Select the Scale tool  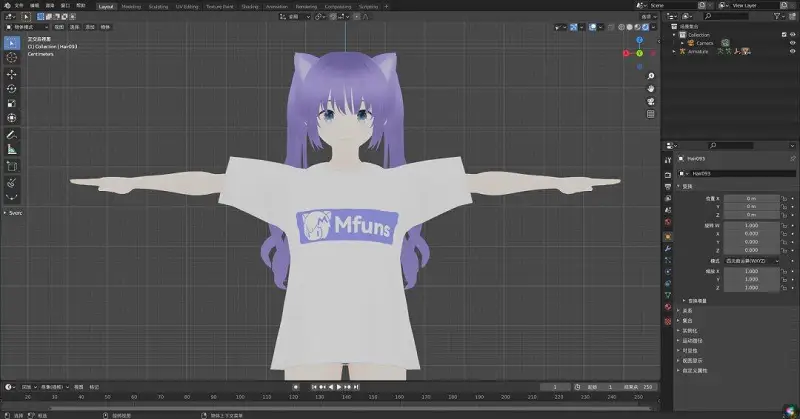click(x=12, y=104)
